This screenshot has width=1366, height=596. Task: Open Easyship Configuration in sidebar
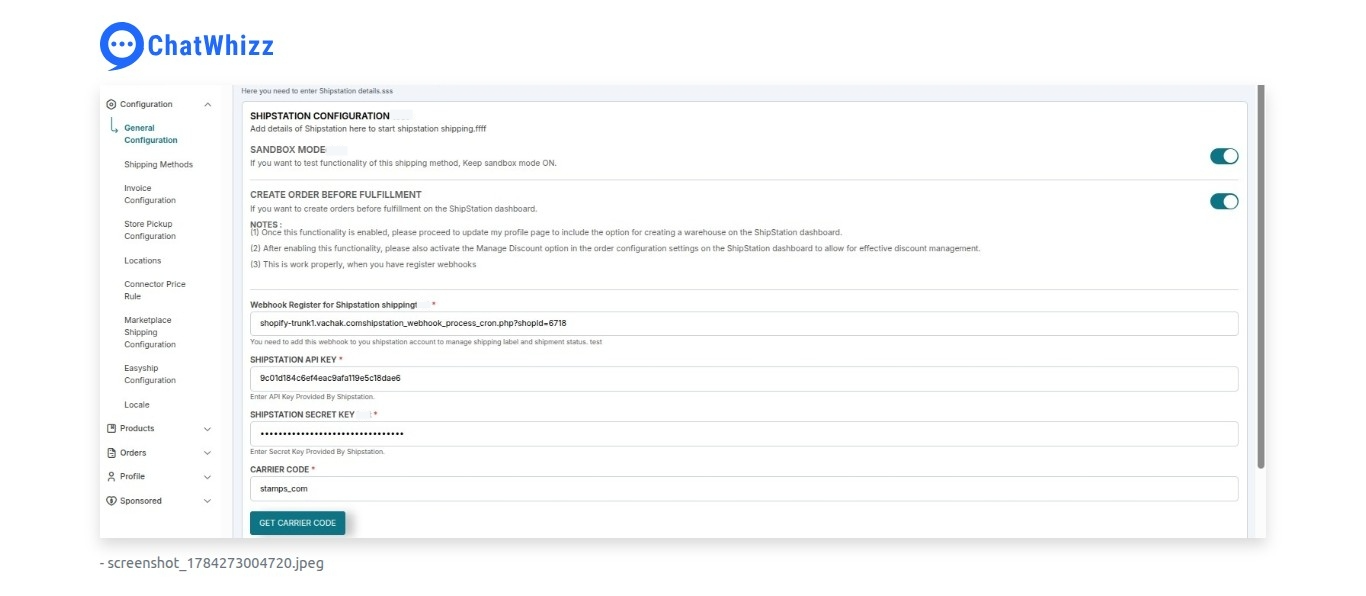pos(150,374)
